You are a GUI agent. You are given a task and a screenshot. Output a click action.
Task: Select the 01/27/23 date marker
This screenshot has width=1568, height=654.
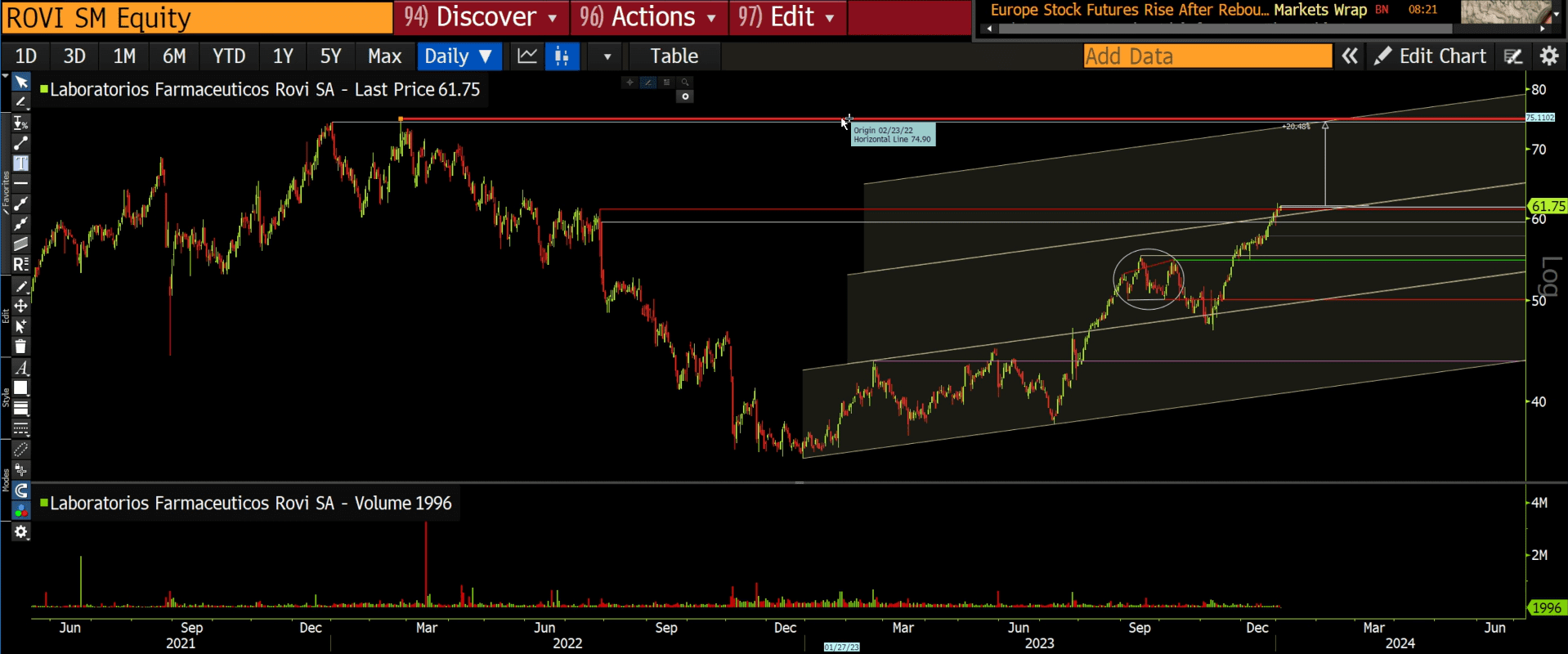[841, 647]
